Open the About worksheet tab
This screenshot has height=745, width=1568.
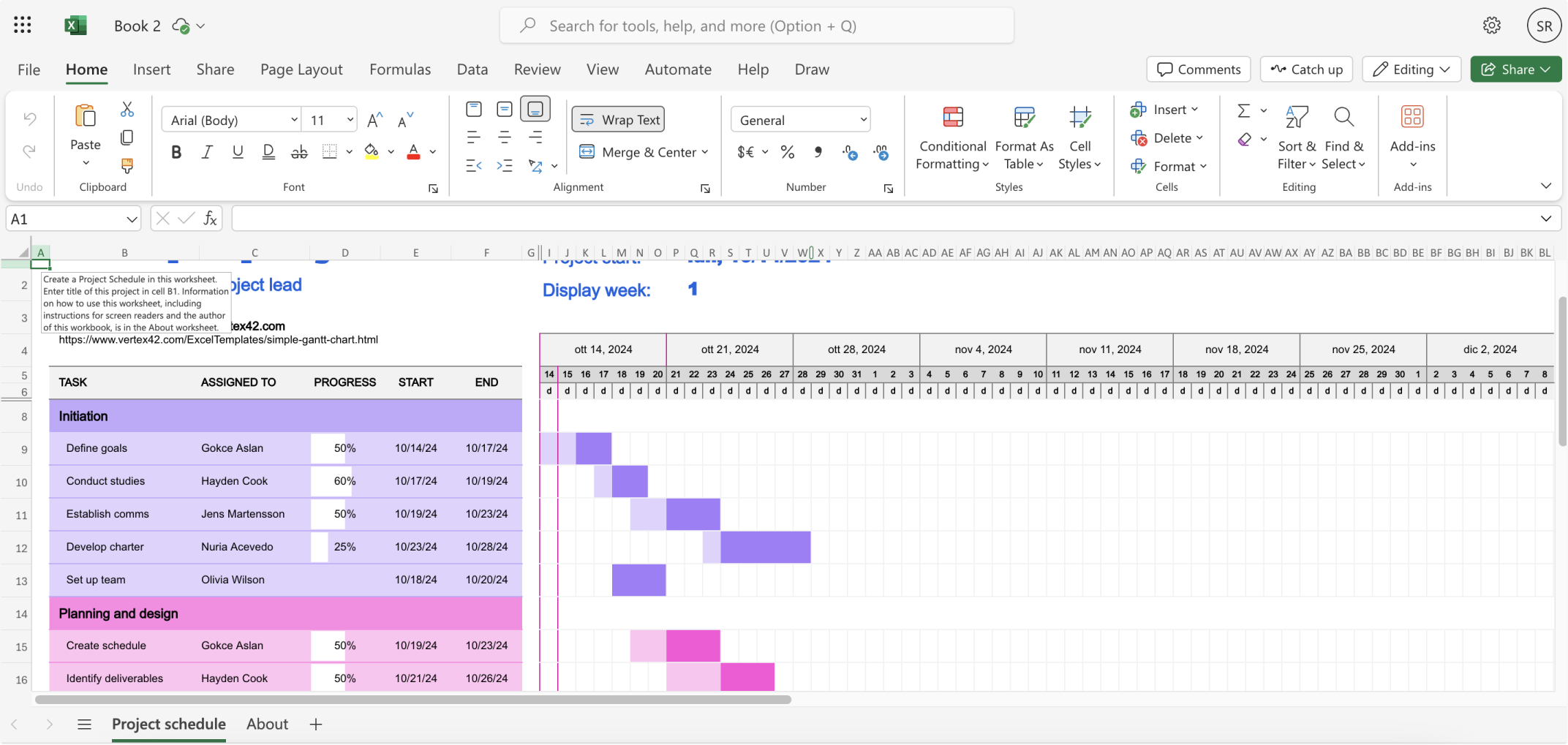267,724
